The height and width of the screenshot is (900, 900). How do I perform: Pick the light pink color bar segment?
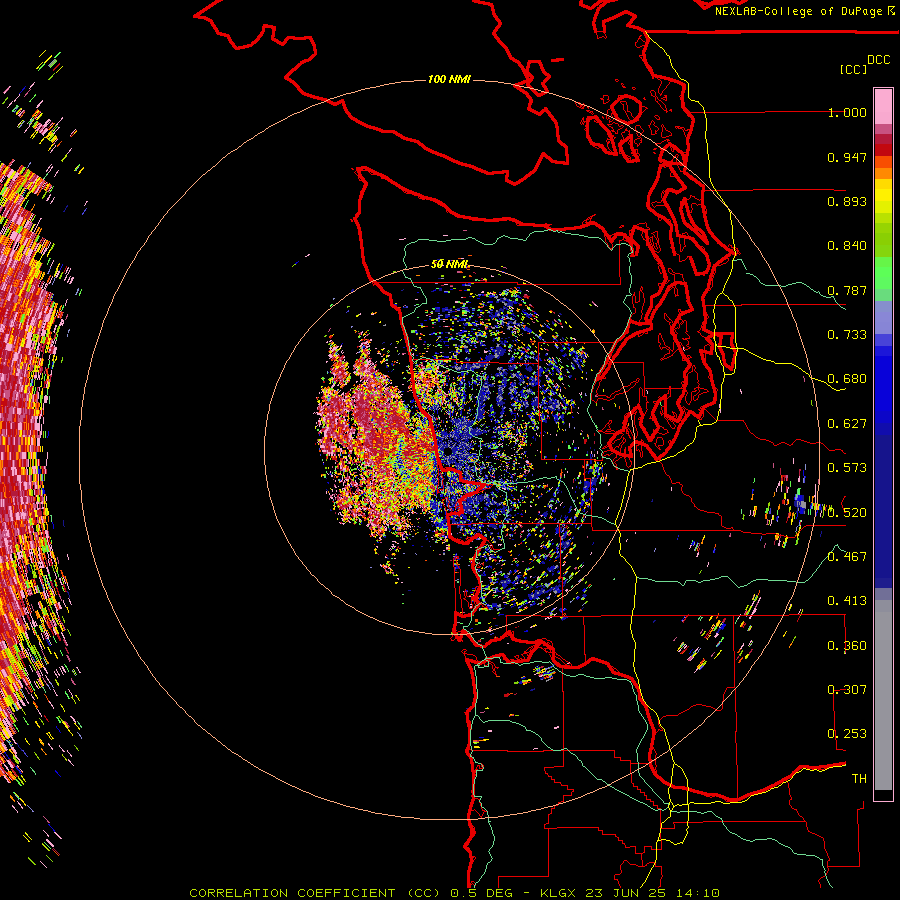pyautogui.click(x=883, y=107)
